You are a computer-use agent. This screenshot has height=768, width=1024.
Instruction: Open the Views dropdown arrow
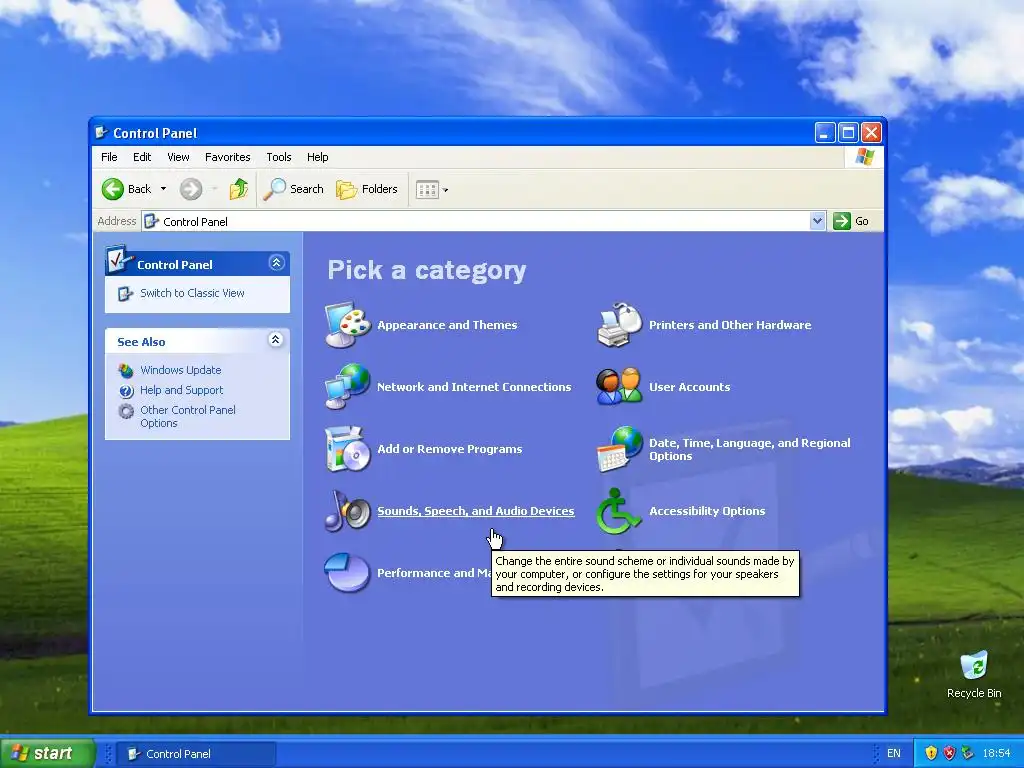click(445, 190)
